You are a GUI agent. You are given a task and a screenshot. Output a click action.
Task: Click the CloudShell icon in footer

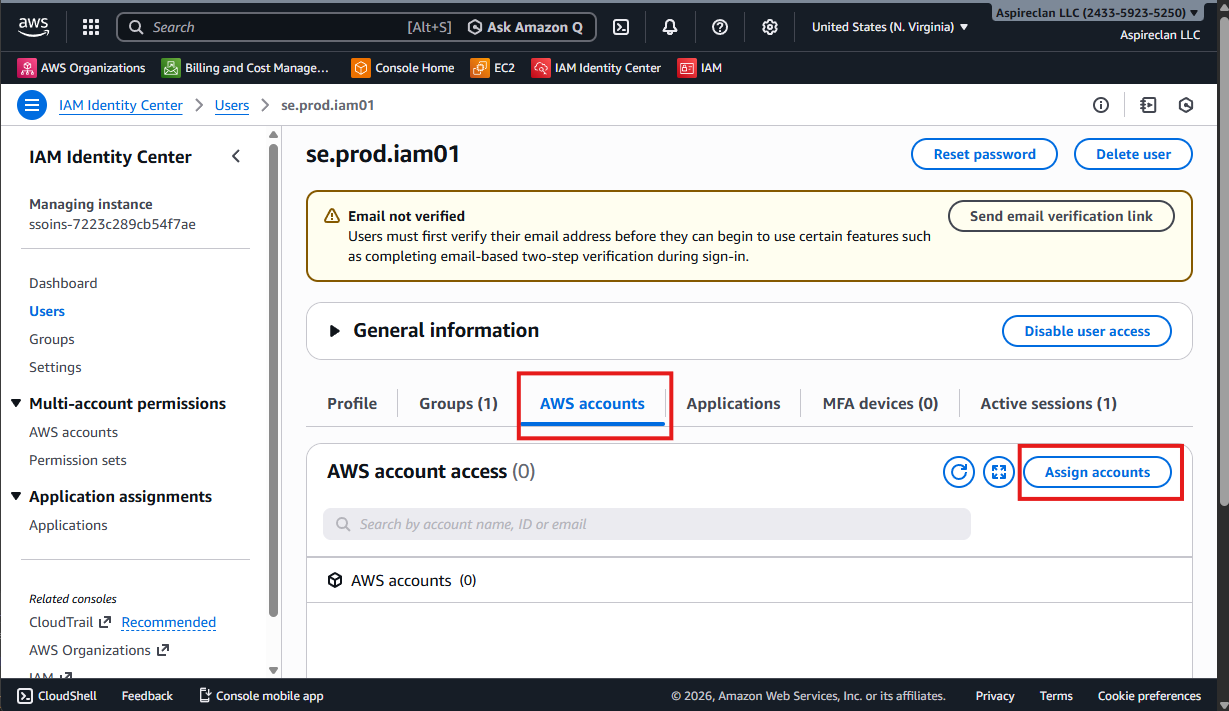tap(25, 696)
